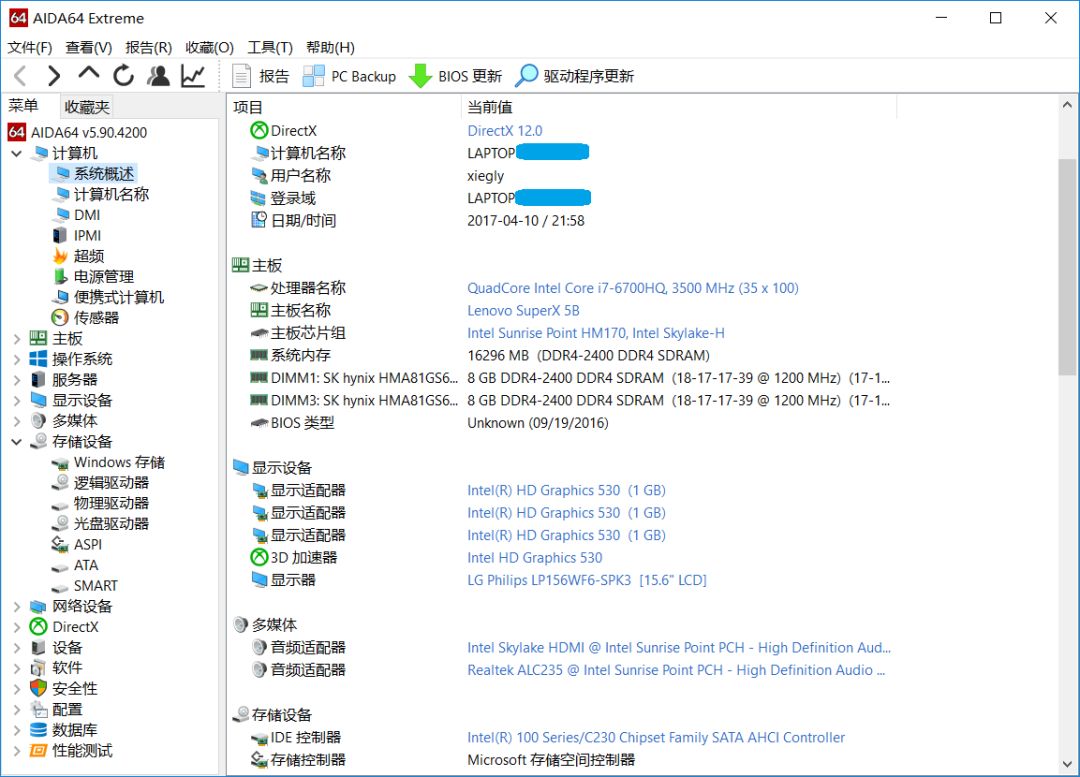The image size is (1080, 777).
Task: Click the Forward navigation arrow in toolbar
Action: tap(52, 75)
